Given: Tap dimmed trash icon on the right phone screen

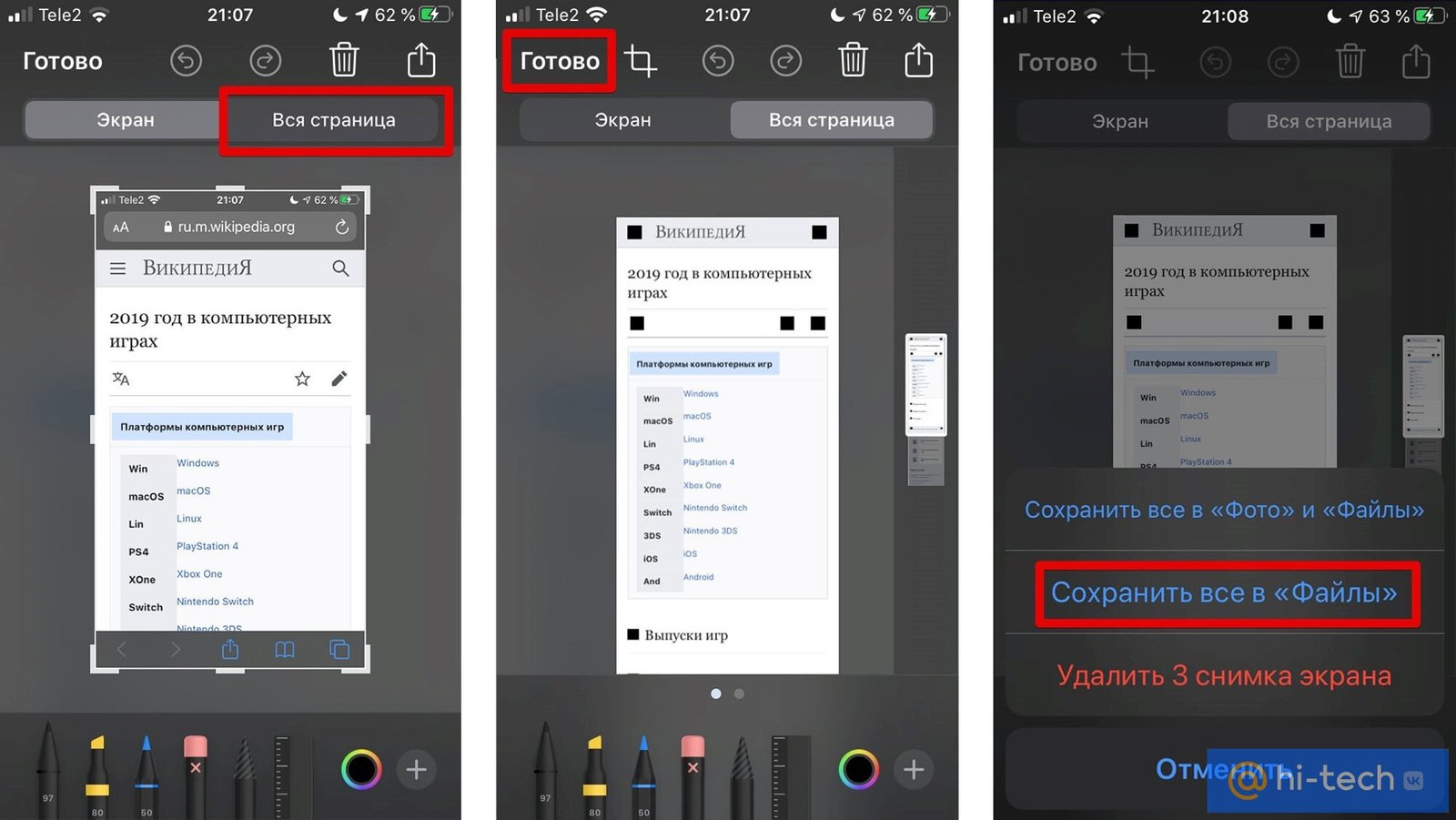Looking at the screenshot, I should tap(1350, 61).
